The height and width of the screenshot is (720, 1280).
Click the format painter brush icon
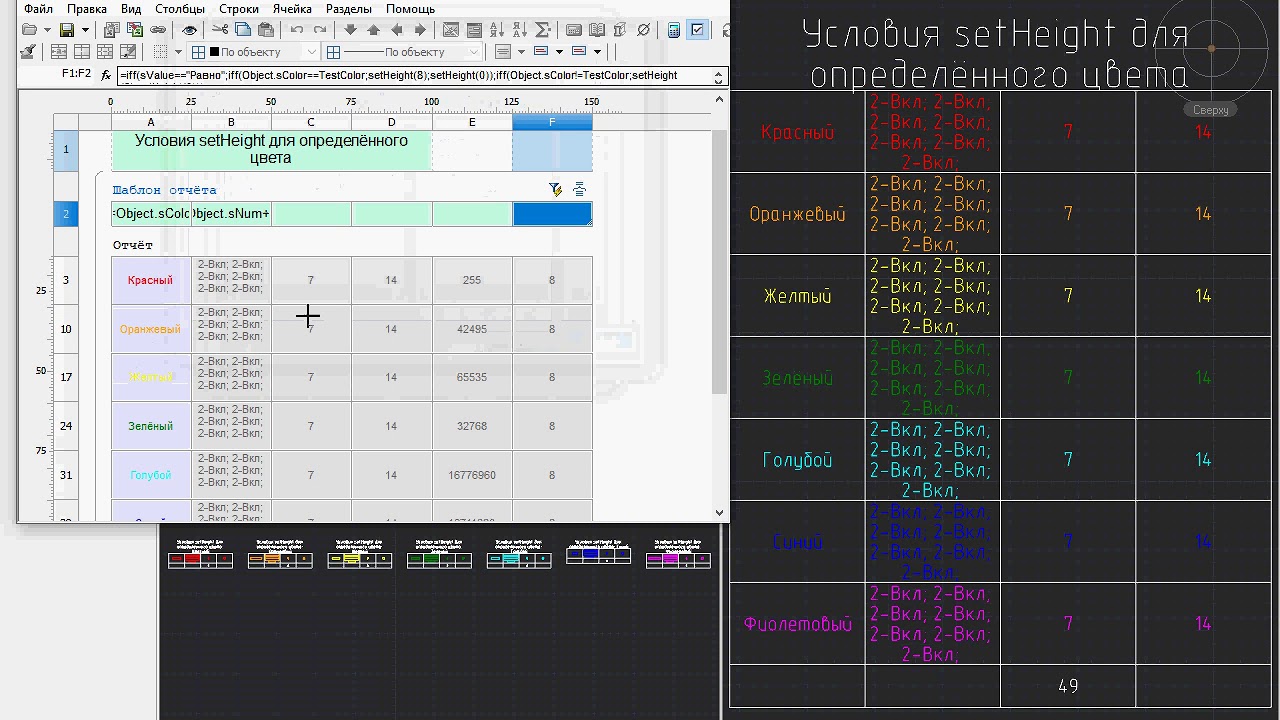[27, 52]
